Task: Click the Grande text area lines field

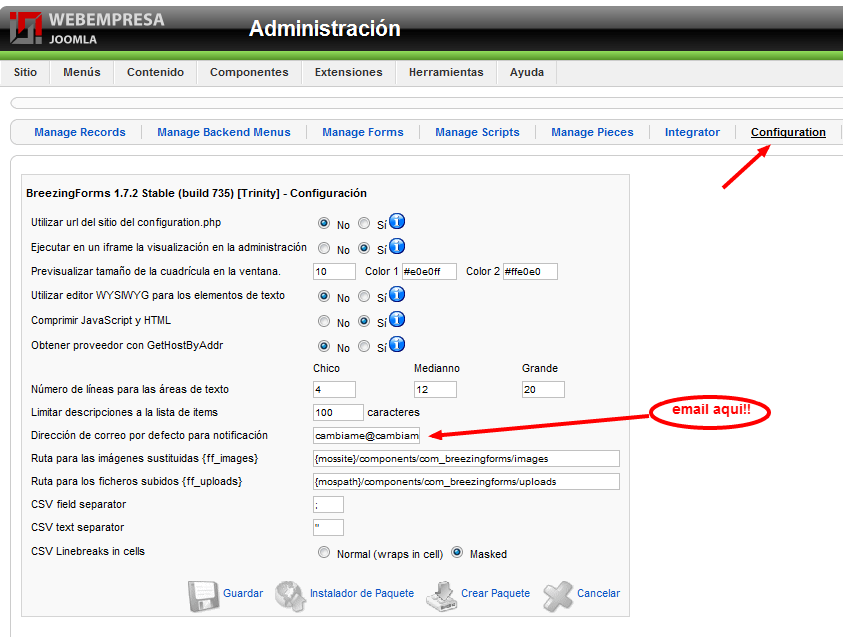Action: coord(543,389)
